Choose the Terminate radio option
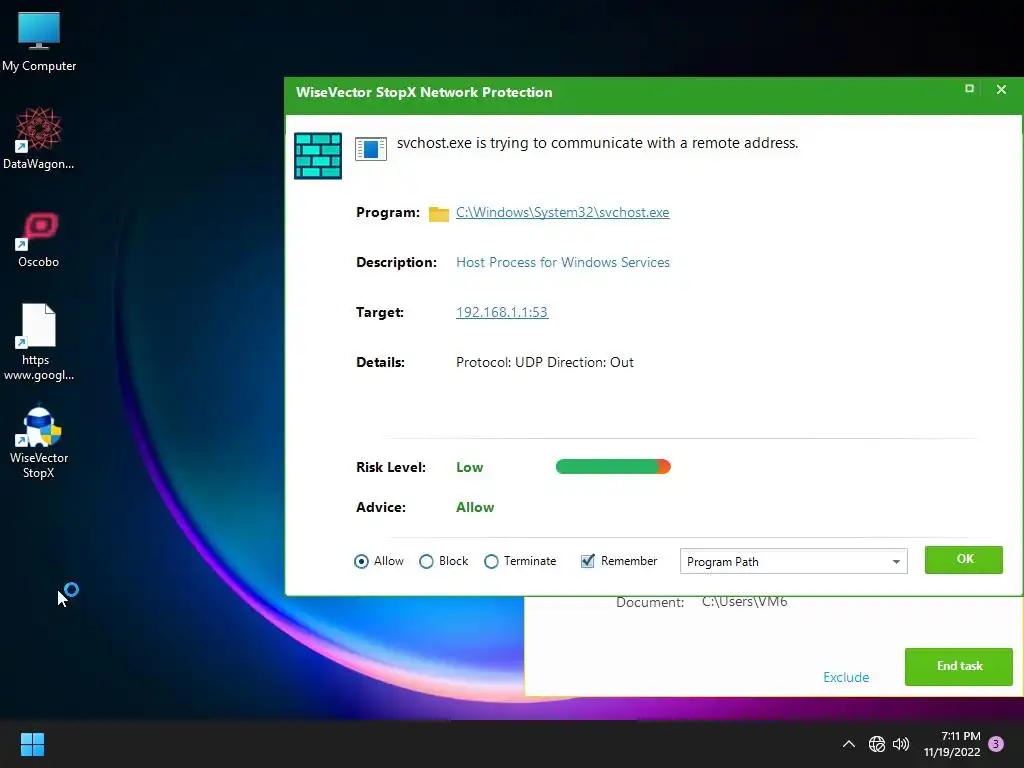This screenshot has width=1024, height=768. click(x=520, y=561)
